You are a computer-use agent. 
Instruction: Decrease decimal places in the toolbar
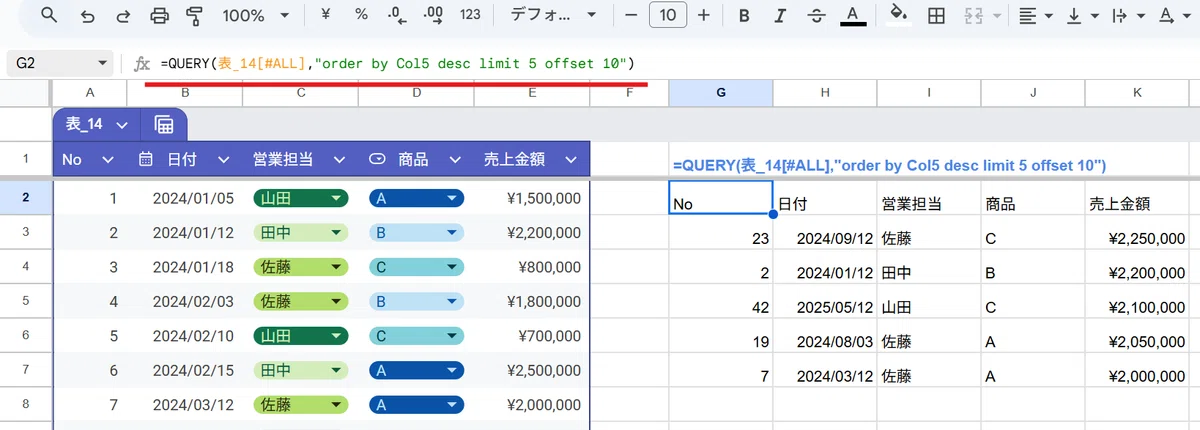tap(397, 15)
